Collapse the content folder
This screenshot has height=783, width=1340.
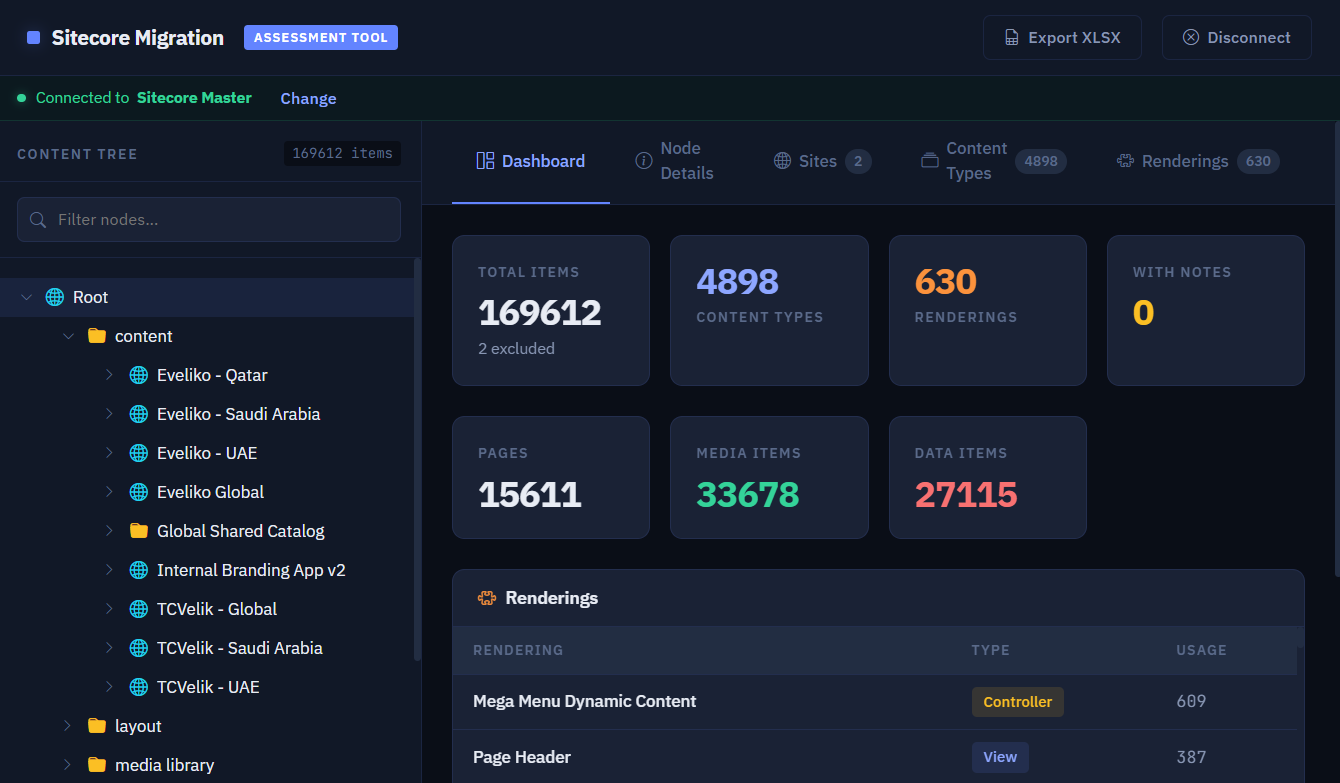(68, 336)
